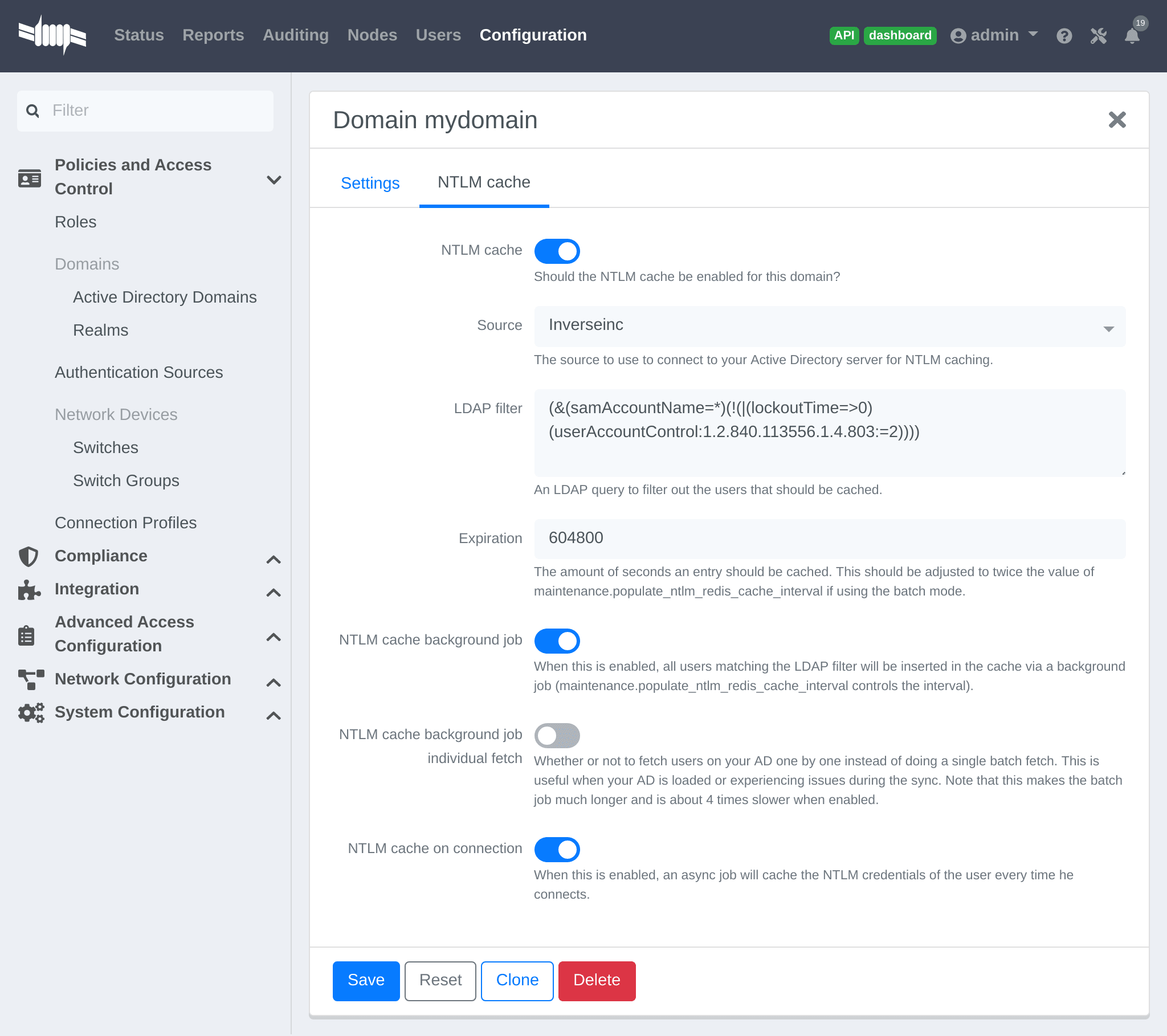Open Switches in the sidebar

click(x=105, y=448)
